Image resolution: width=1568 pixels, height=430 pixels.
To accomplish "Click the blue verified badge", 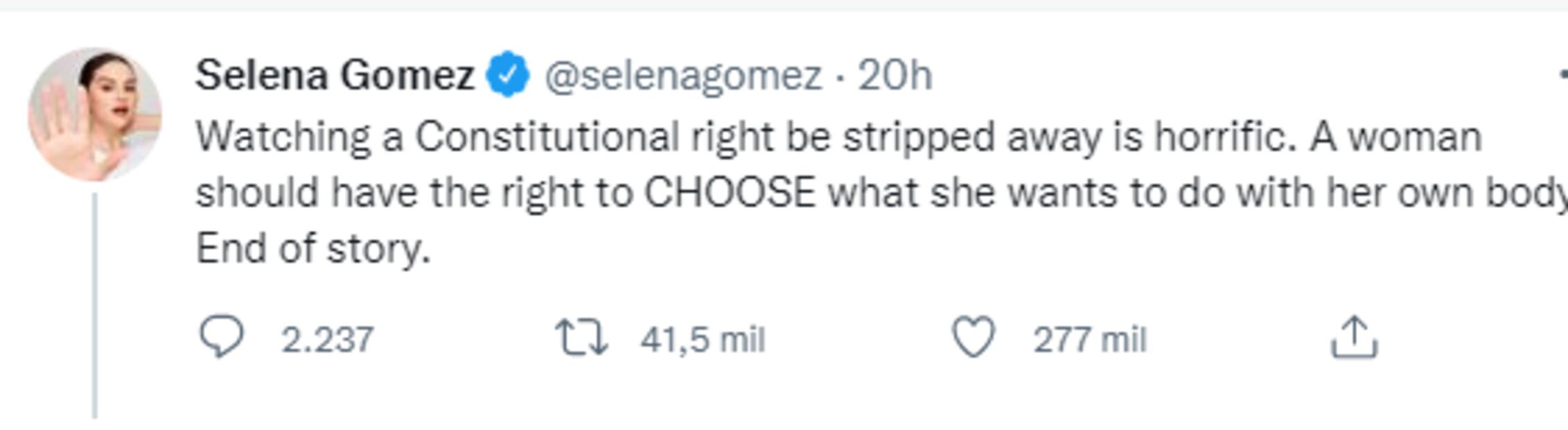I will (x=508, y=74).
